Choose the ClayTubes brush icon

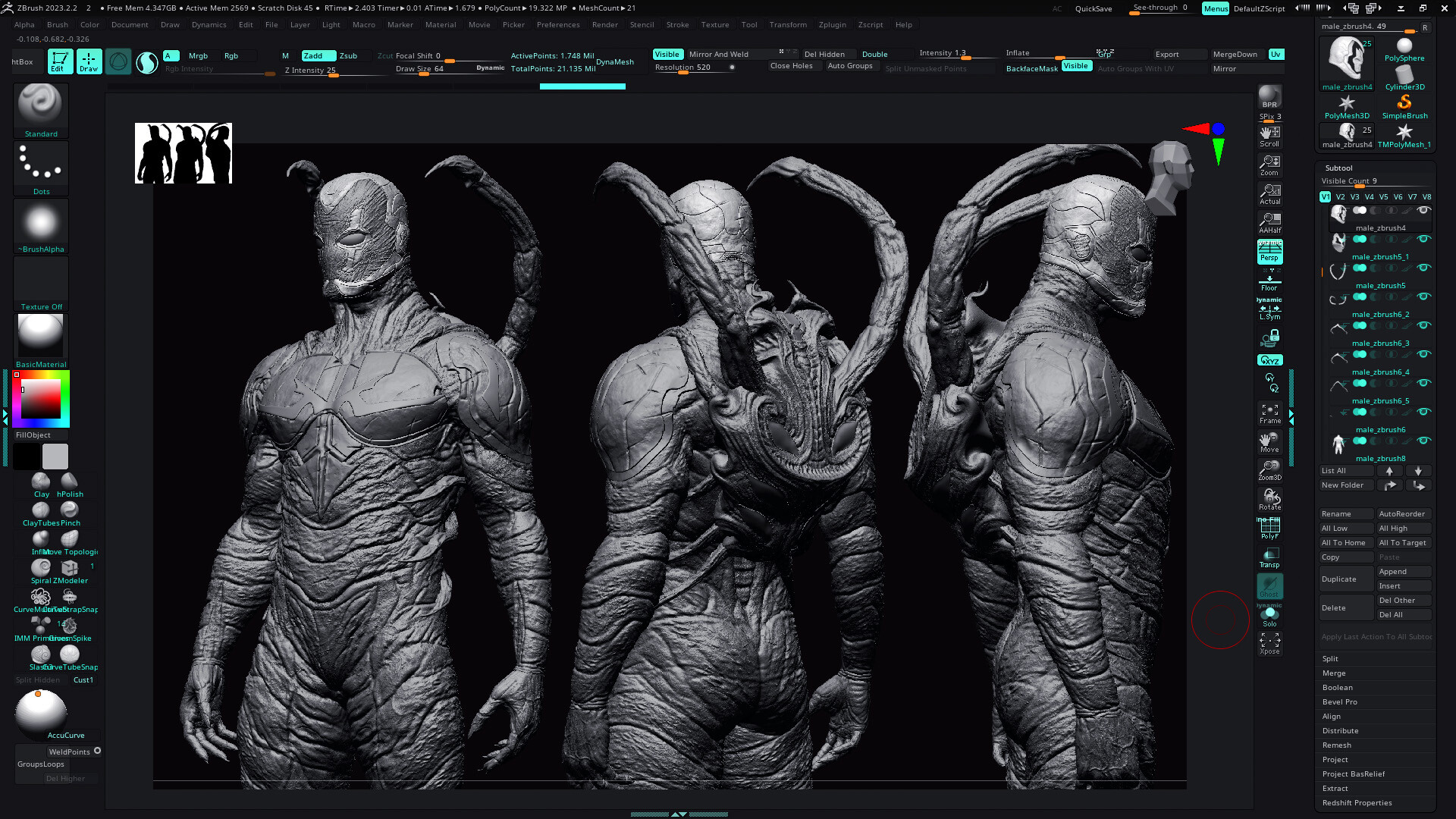point(41,510)
